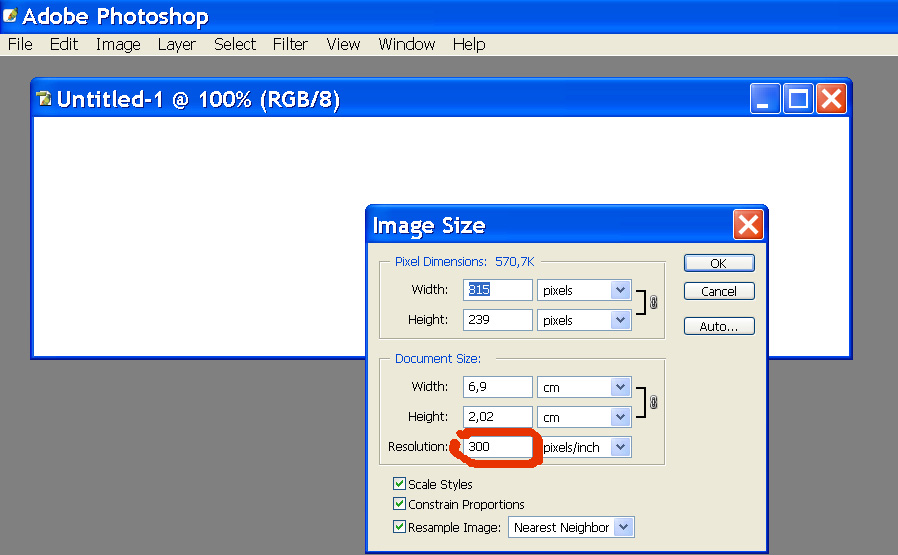The image size is (898, 555).
Task: Open the File menu
Action: tap(20, 44)
